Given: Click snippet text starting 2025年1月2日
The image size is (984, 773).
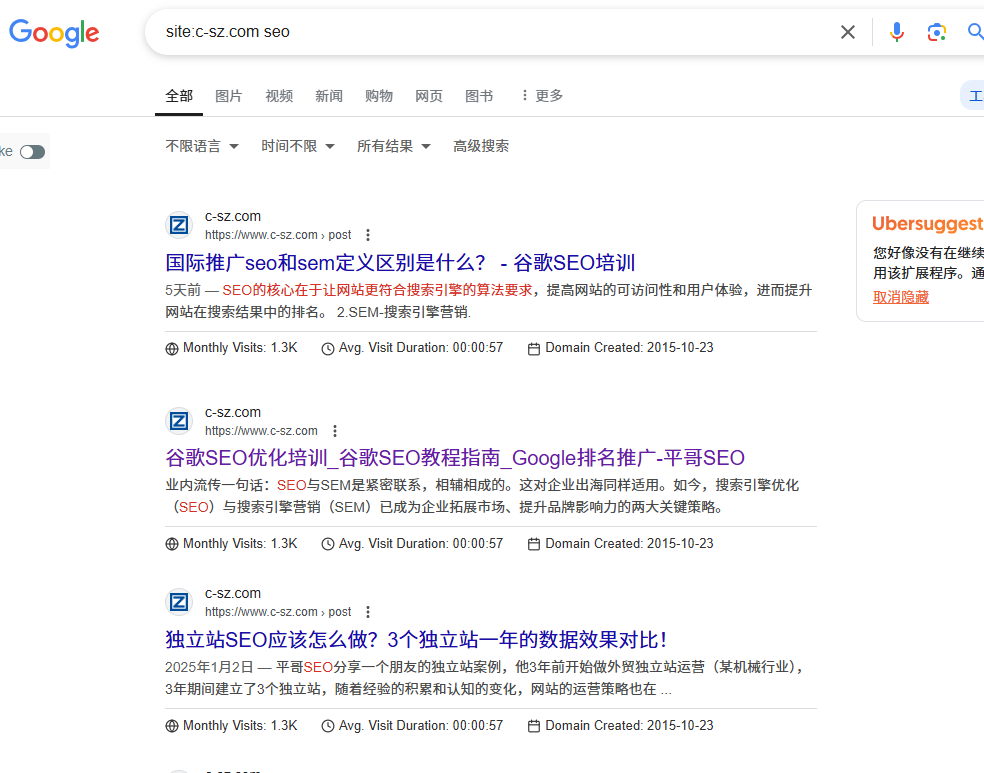Looking at the screenshot, I should 486,678.
